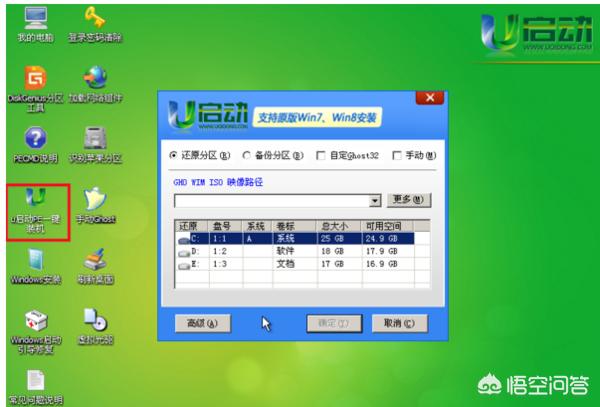
Task: Expand the image path dropdown arrow
Action: 375,201
